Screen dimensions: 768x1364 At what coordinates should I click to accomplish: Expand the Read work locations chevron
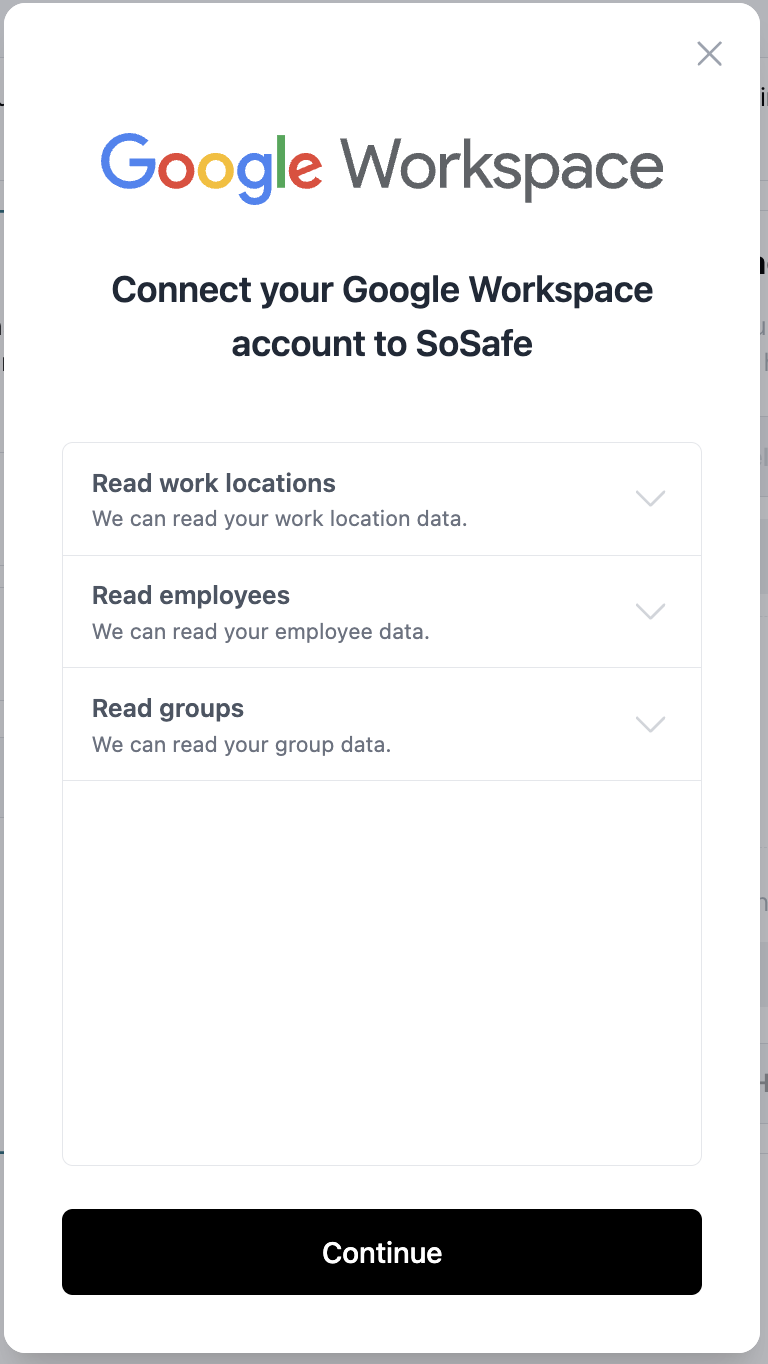click(x=650, y=498)
